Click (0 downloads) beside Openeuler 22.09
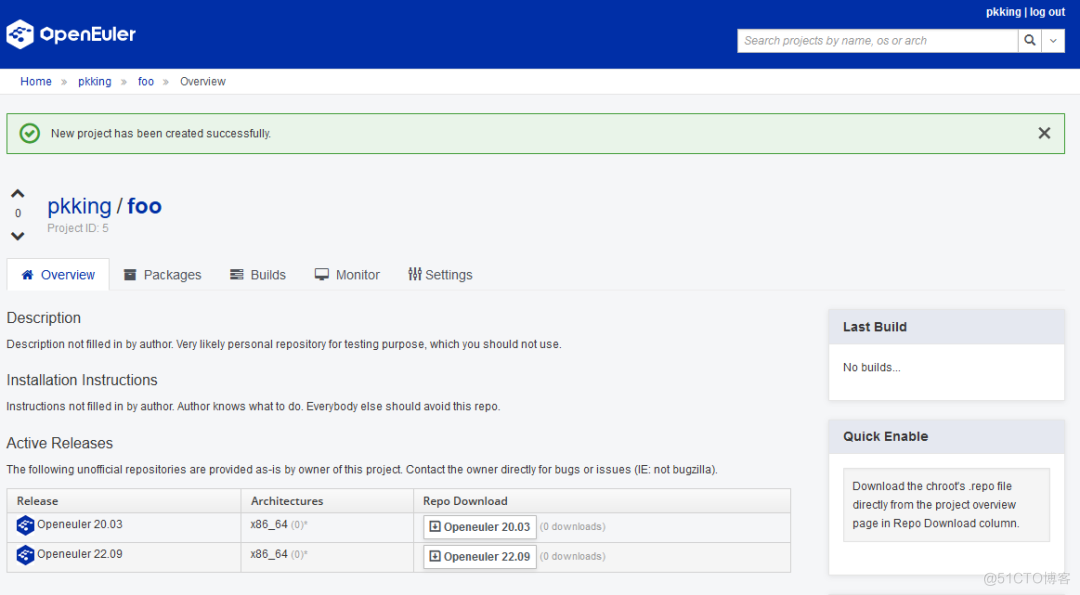1080x595 pixels. (572, 556)
